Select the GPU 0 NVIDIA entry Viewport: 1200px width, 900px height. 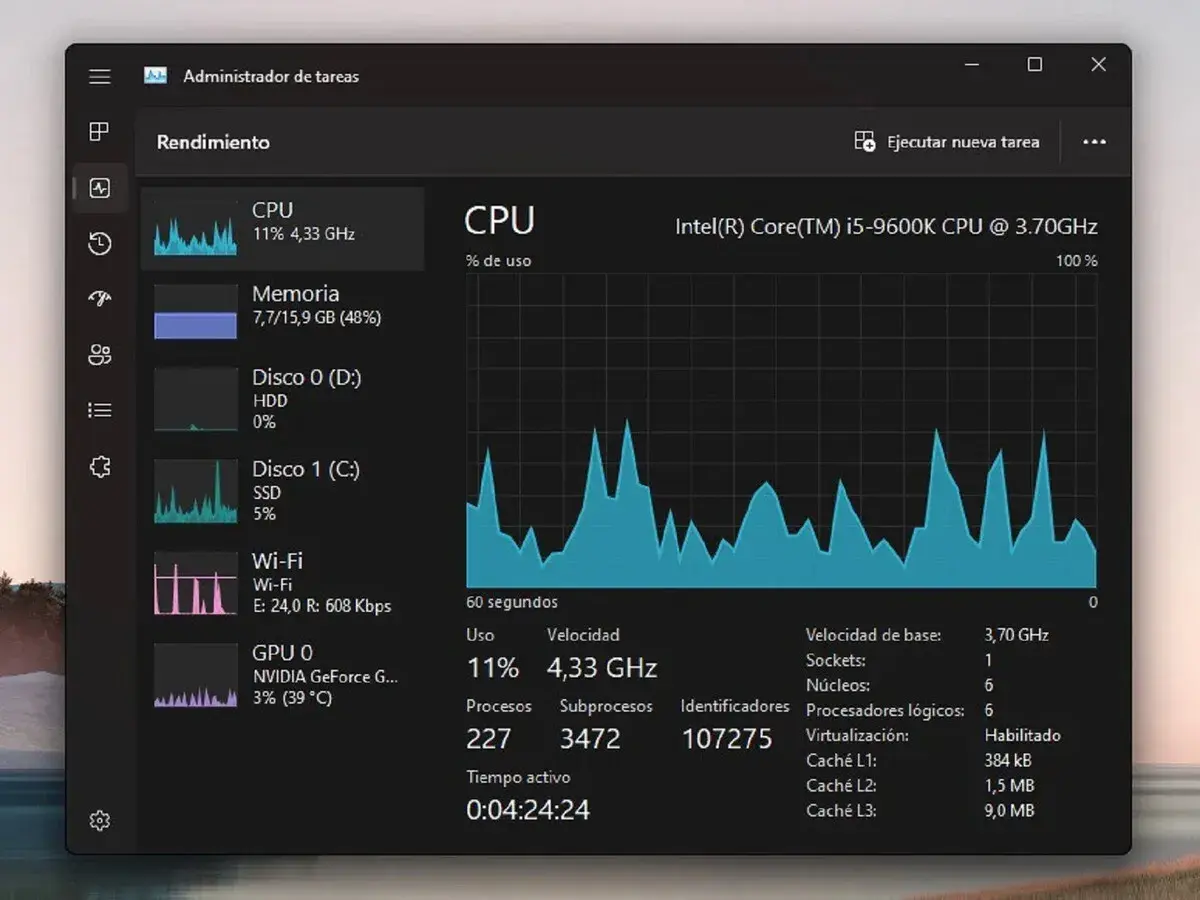pos(282,675)
